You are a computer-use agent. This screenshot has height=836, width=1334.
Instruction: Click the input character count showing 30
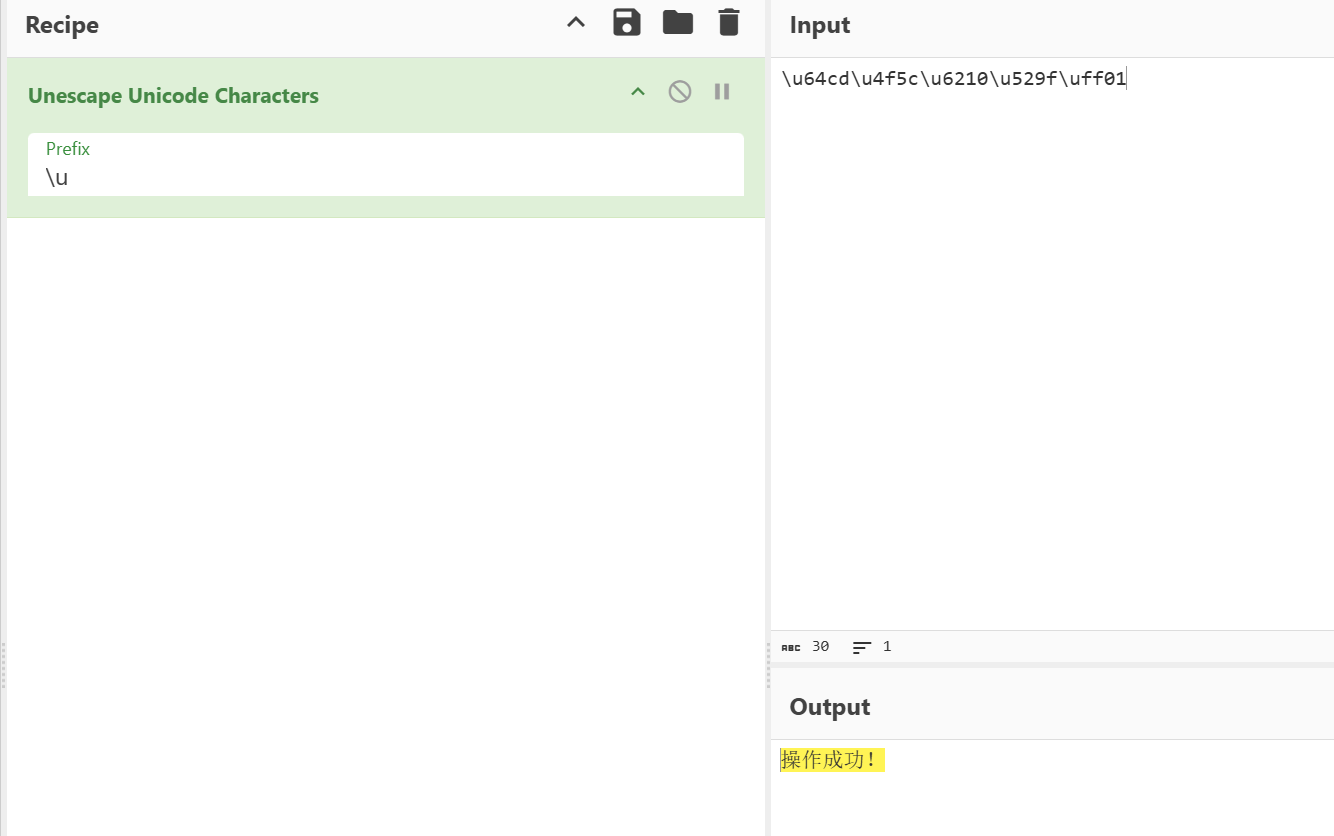pos(820,647)
